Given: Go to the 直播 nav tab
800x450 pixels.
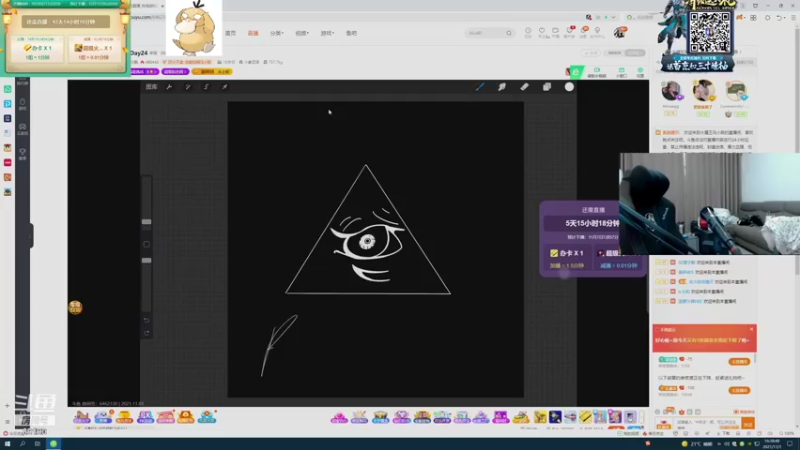Looking at the screenshot, I should pos(253,33).
